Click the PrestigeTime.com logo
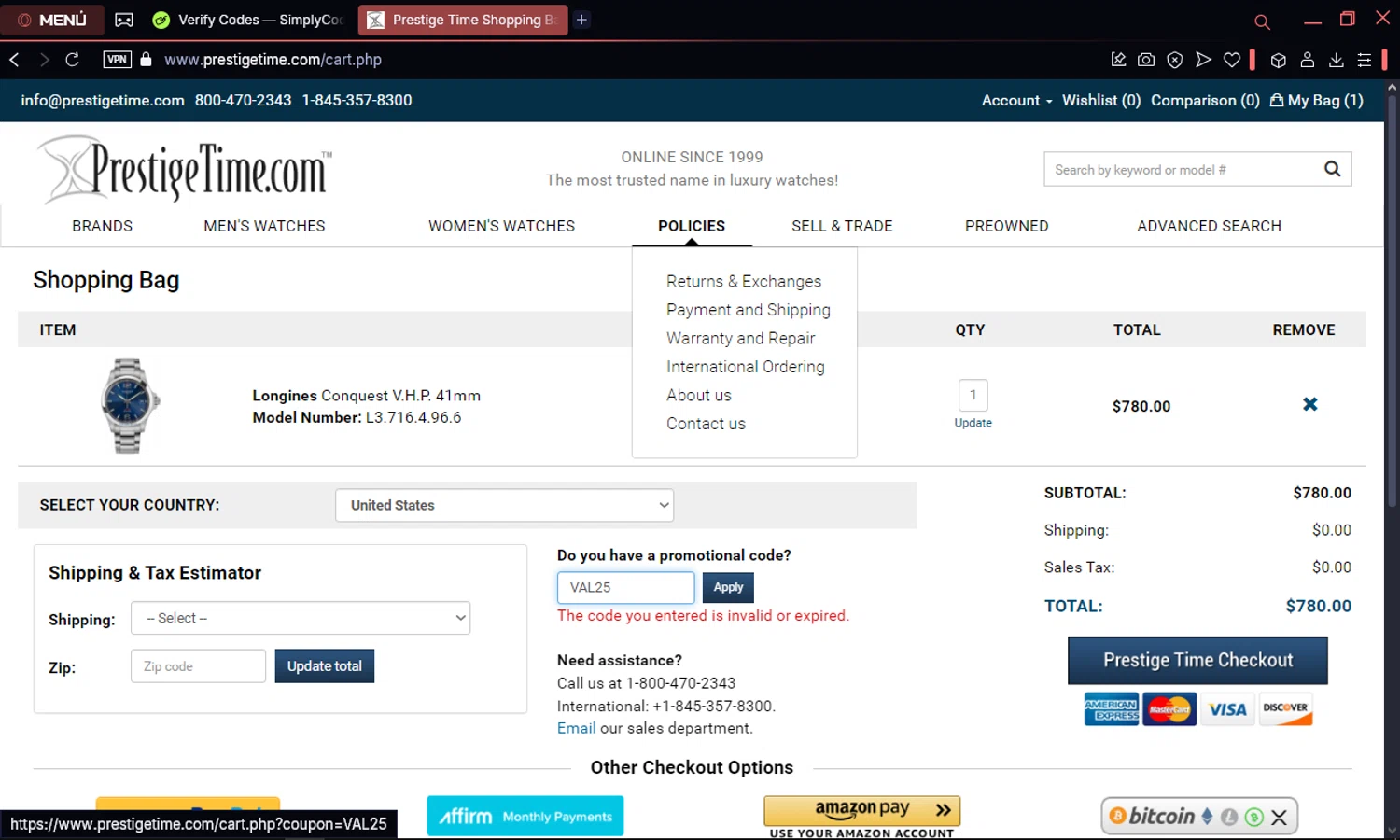The height and width of the screenshot is (840, 1400). pyautogui.click(x=185, y=170)
